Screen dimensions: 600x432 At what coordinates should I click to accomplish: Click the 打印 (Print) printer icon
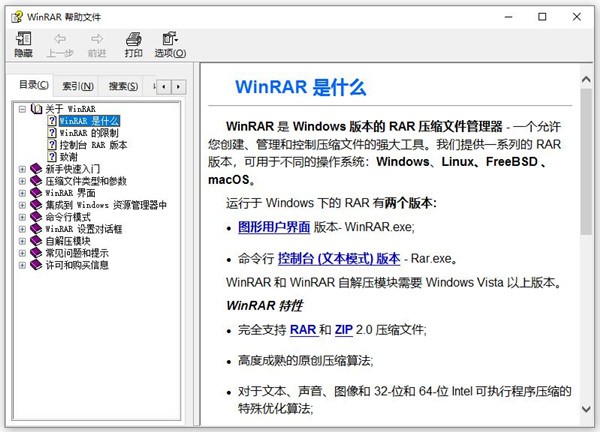(x=134, y=39)
